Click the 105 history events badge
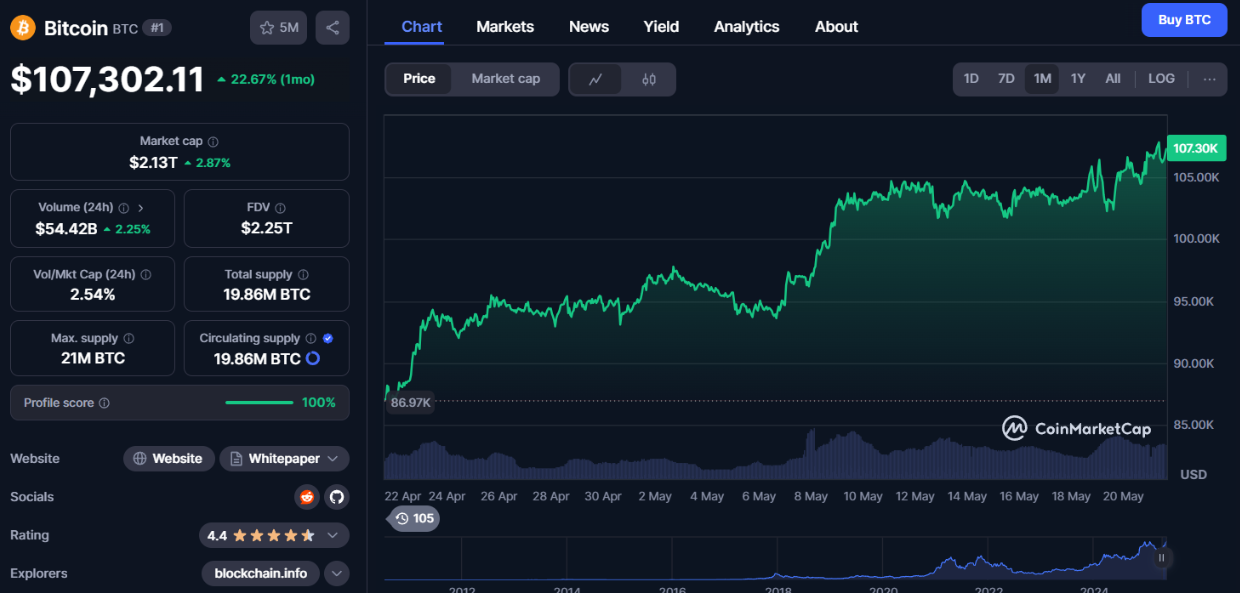 coord(413,518)
